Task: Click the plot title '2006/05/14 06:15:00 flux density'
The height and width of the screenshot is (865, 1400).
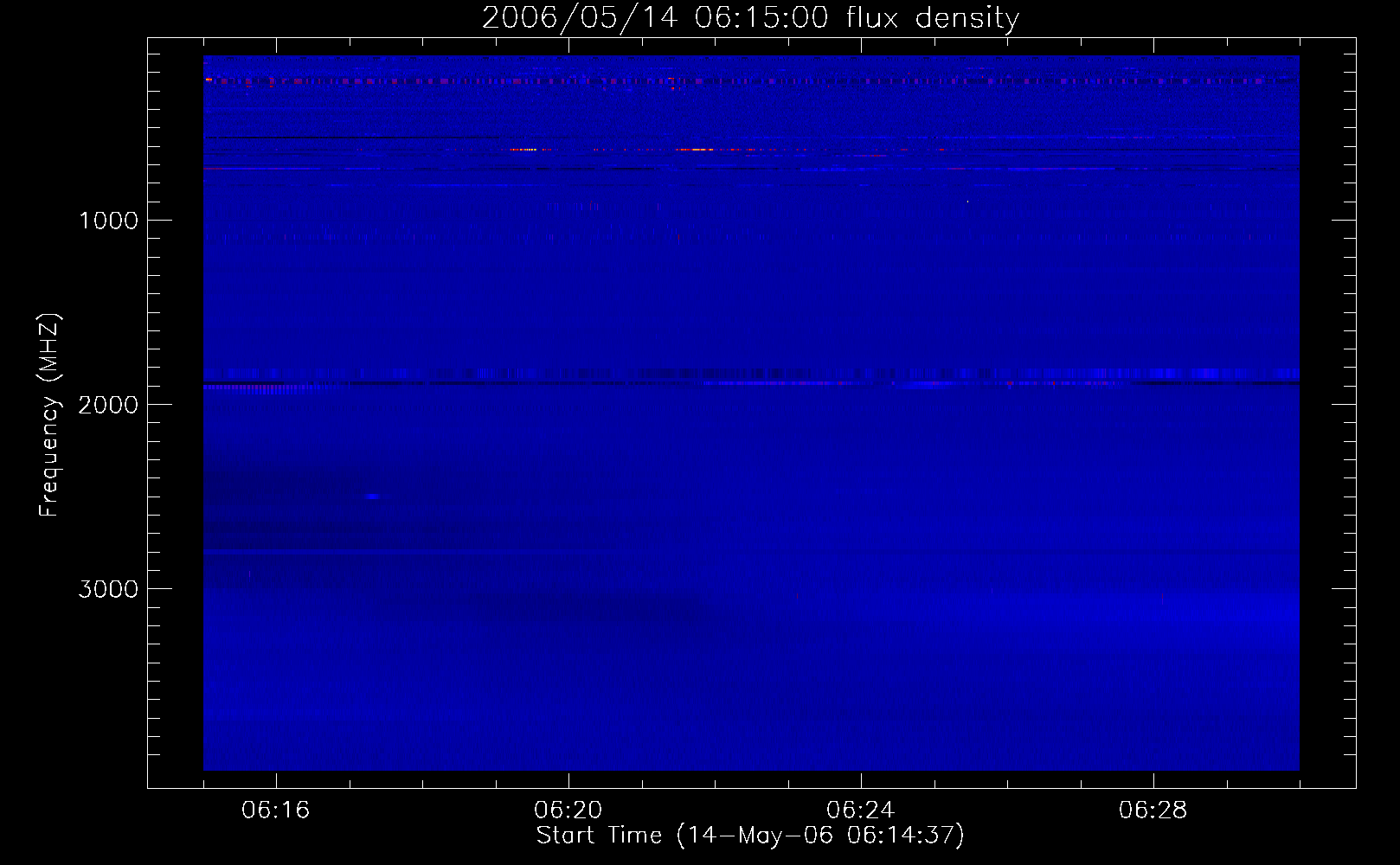Action: pos(750,17)
